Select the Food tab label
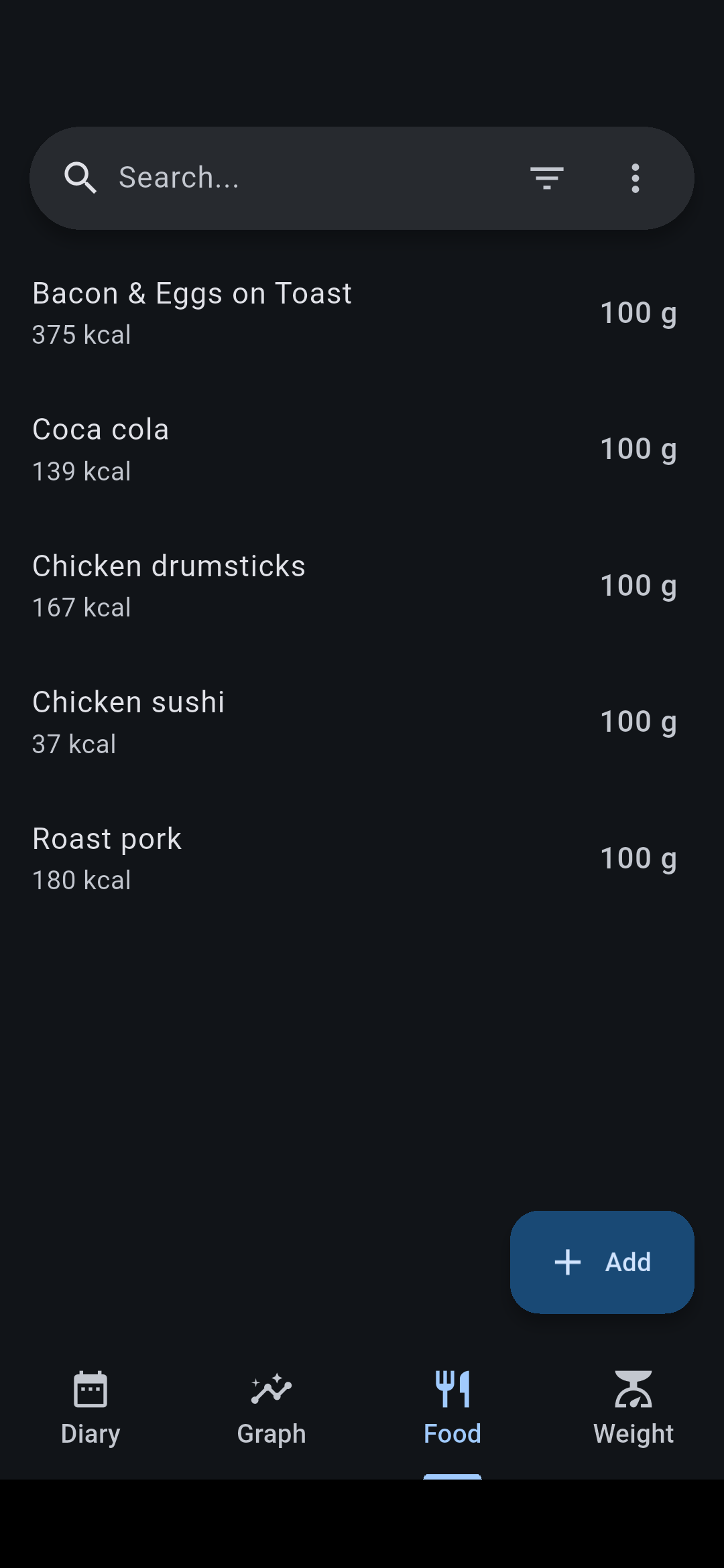Image resolution: width=724 pixels, height=1568 pixels. pyautogui.click(x=452, y=1433)
